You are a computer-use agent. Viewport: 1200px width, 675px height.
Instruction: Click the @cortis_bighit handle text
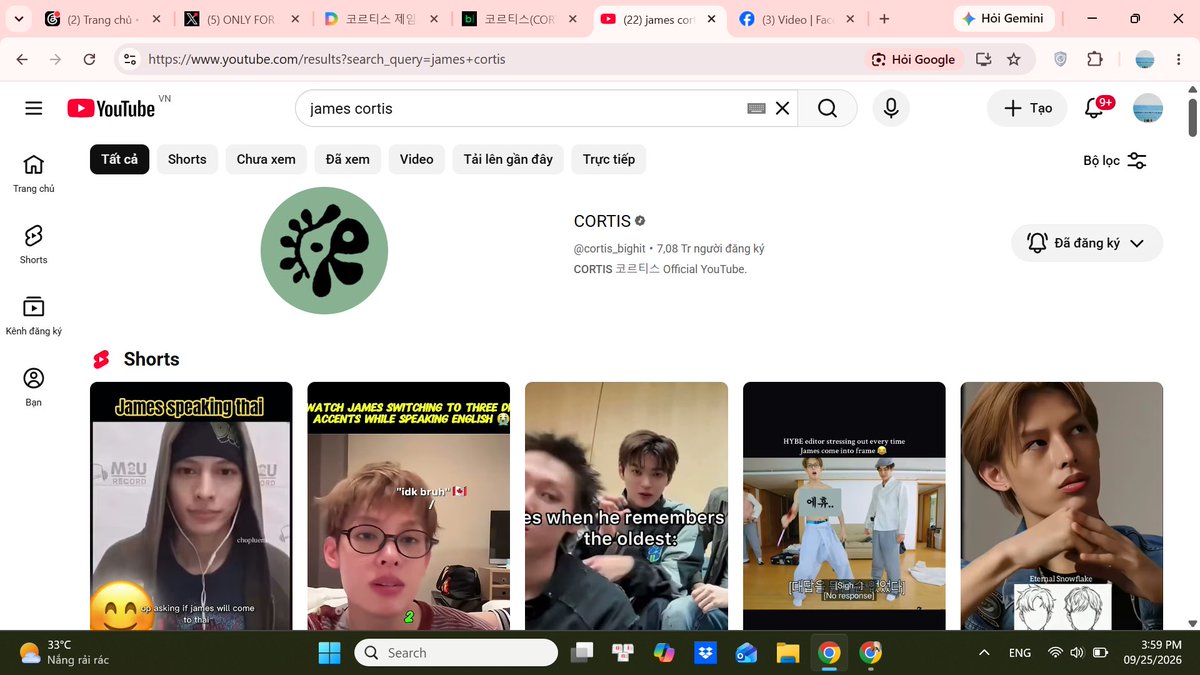[x=610, y=248]
